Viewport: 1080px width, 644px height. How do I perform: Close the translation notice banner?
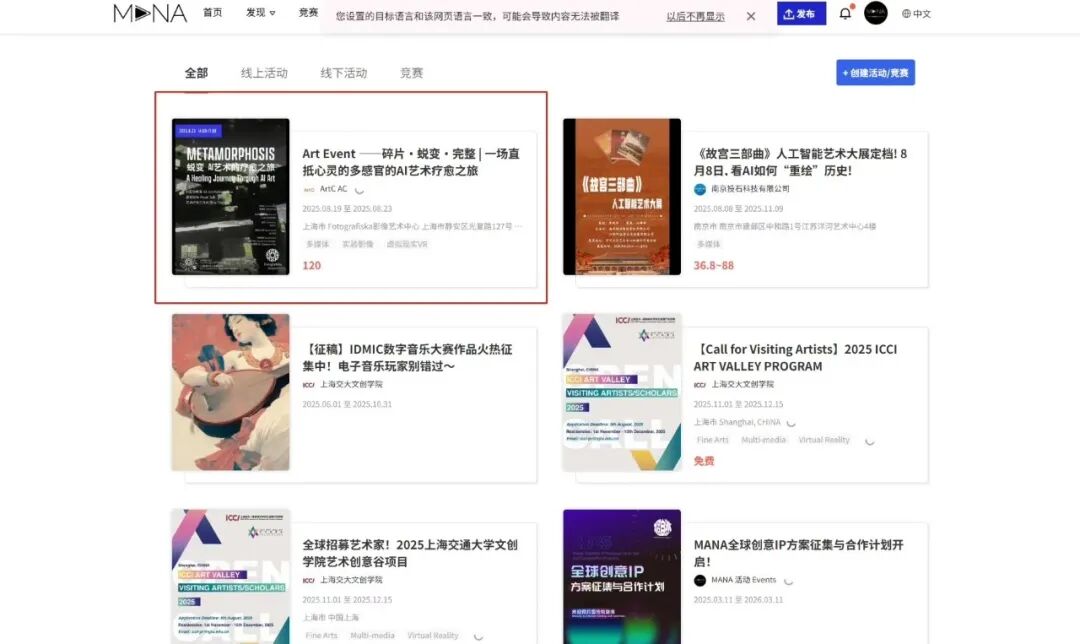(751, 16)
